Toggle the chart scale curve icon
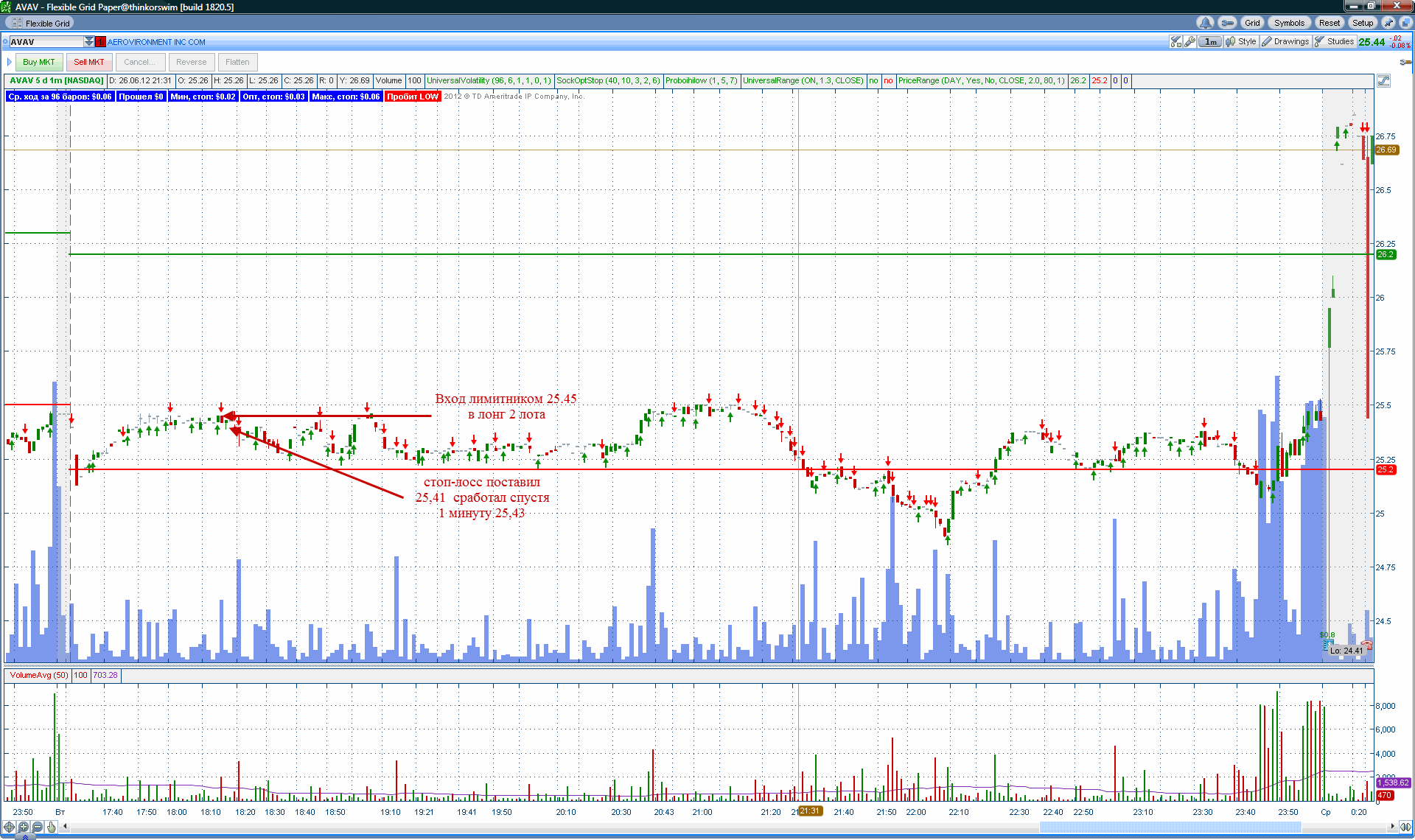1415x840 pixels. 1383,80
